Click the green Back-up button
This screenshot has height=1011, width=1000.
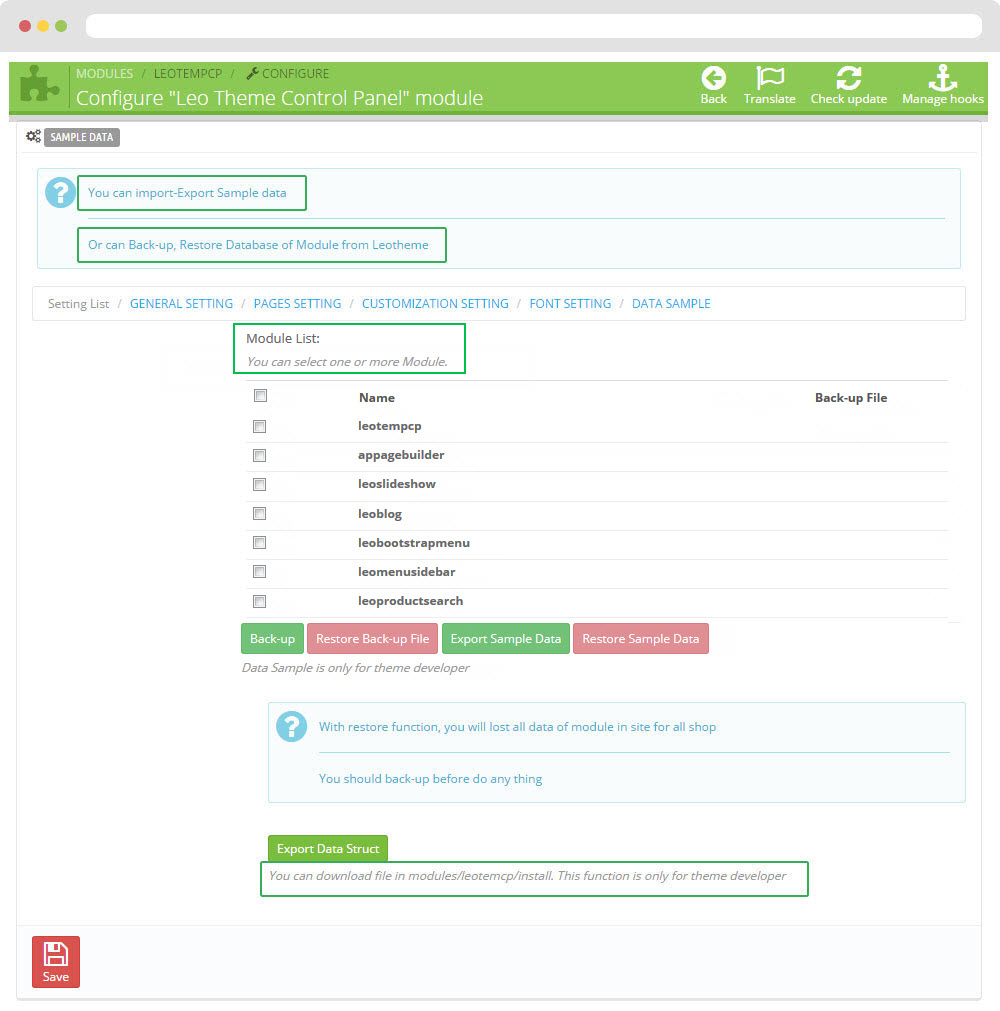[272, 638]
